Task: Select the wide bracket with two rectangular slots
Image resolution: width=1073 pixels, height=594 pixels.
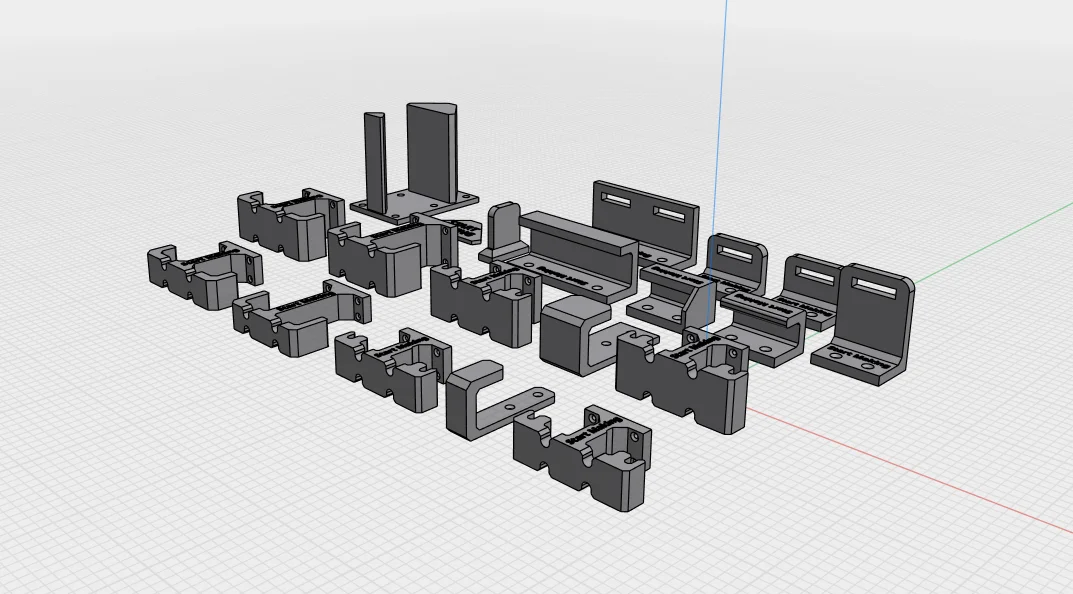Action: (645, 224)
